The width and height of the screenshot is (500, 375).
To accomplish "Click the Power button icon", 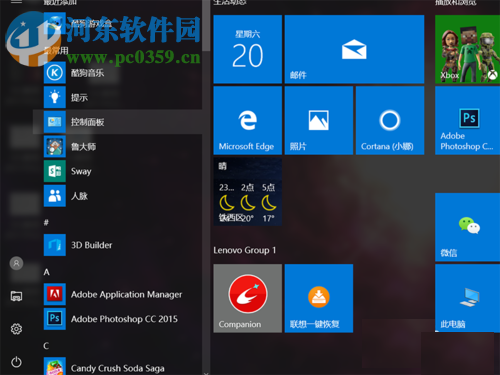I will point(16,362).
